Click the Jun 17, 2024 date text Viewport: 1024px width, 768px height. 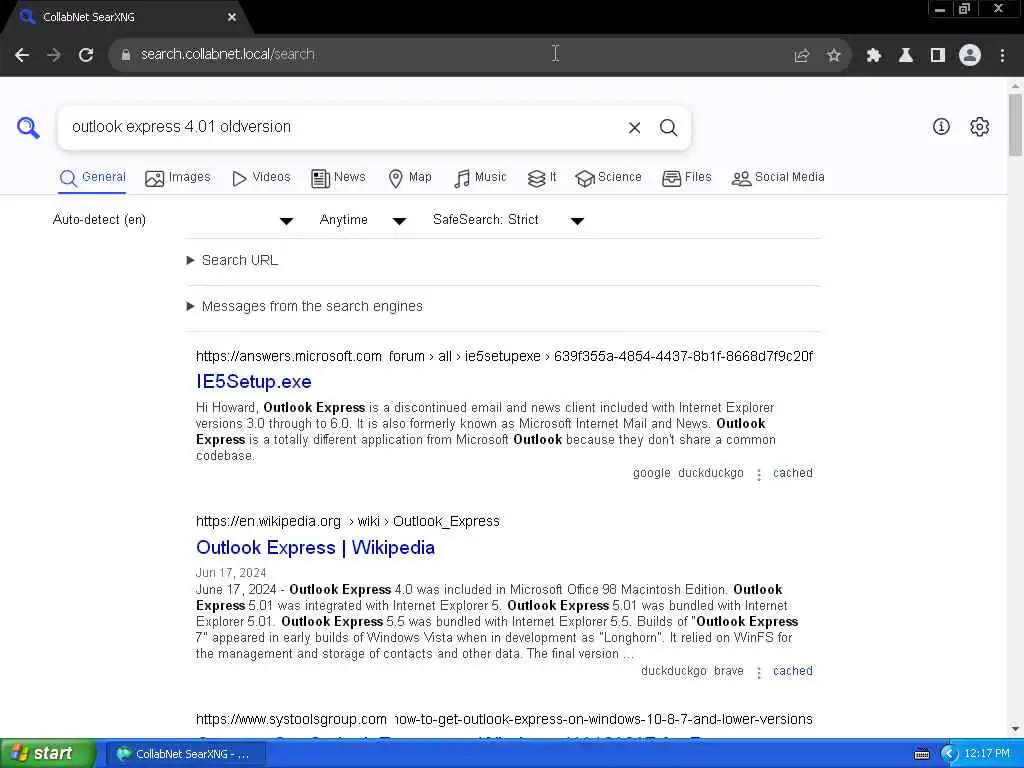(231, 573)
